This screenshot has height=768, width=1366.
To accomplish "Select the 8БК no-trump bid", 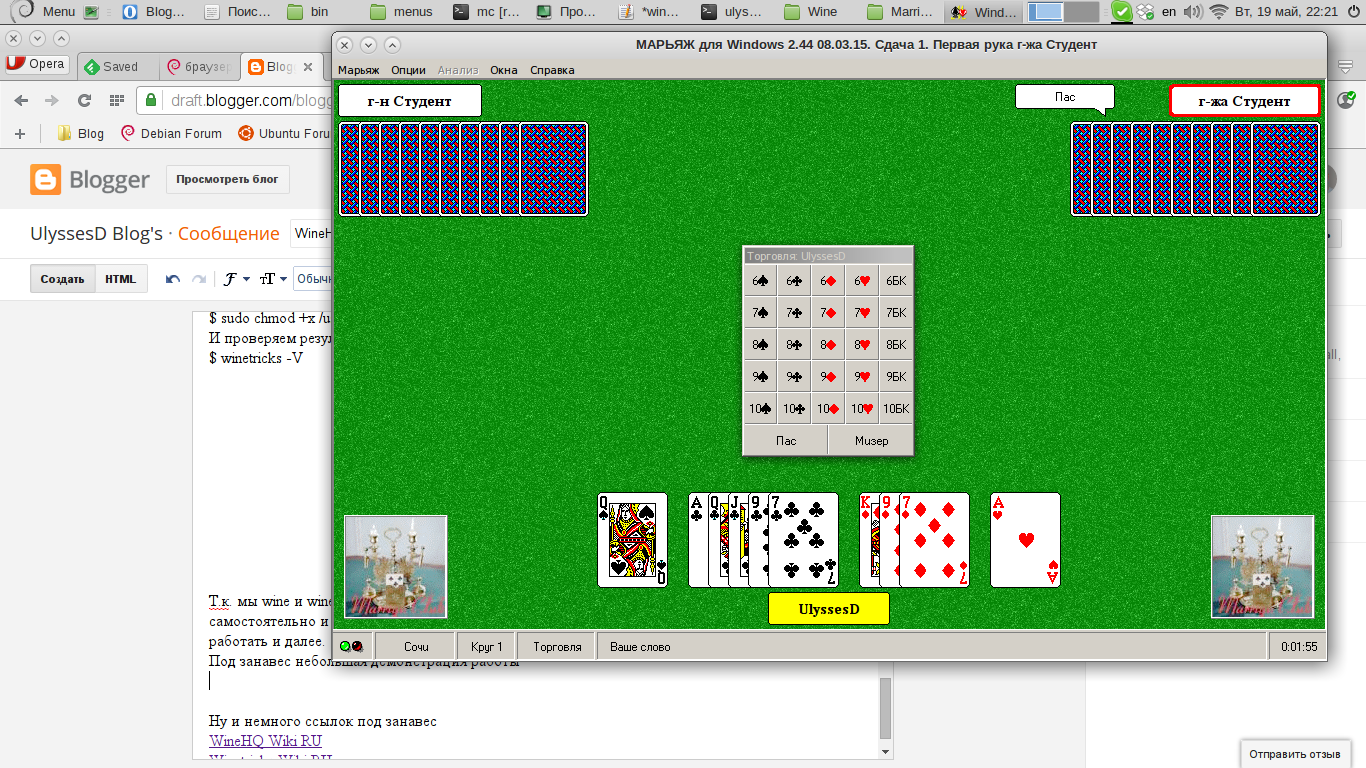I will point(896,345).
